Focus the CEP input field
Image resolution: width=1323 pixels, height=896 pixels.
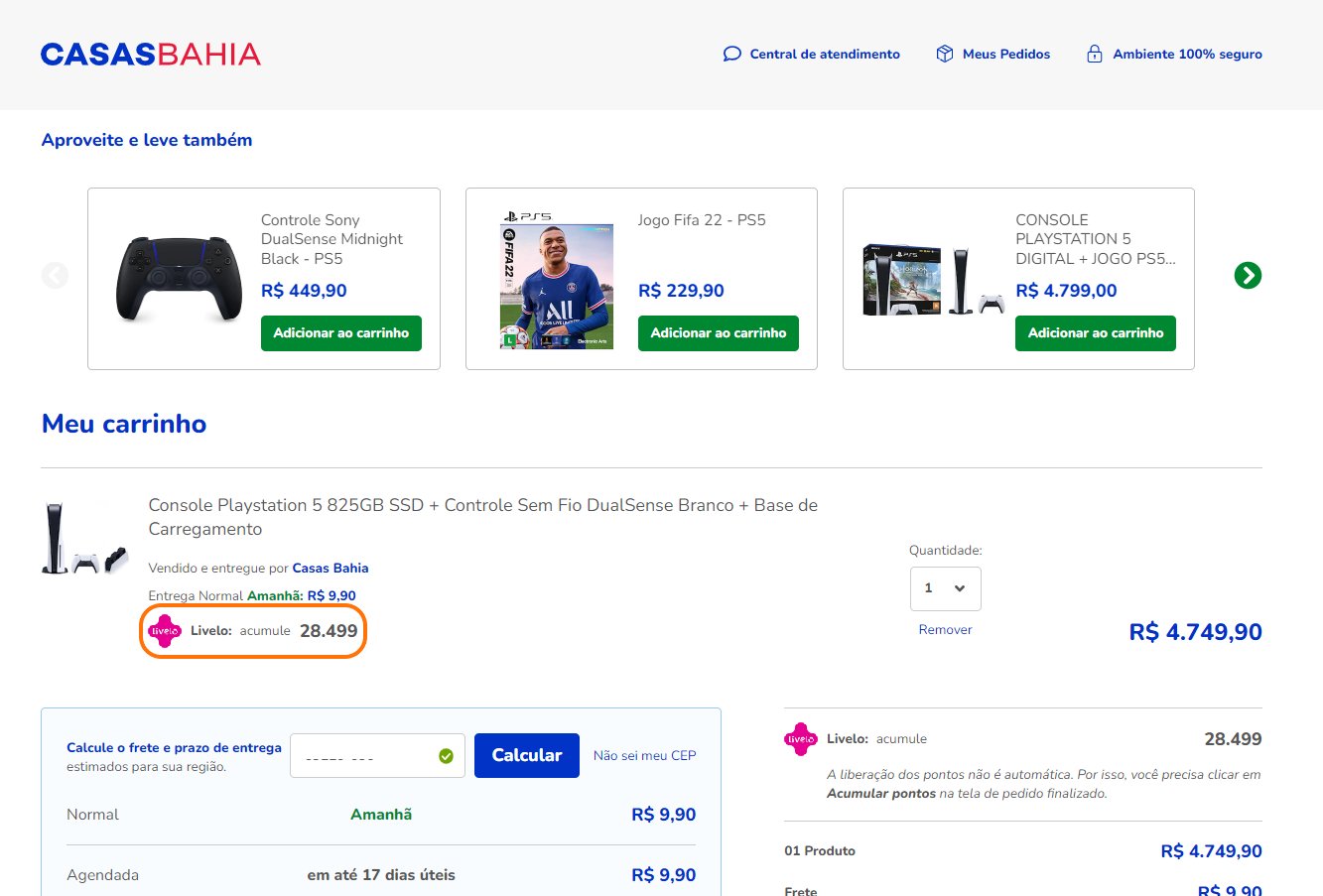pyautogui.click(x=377, y=756)
